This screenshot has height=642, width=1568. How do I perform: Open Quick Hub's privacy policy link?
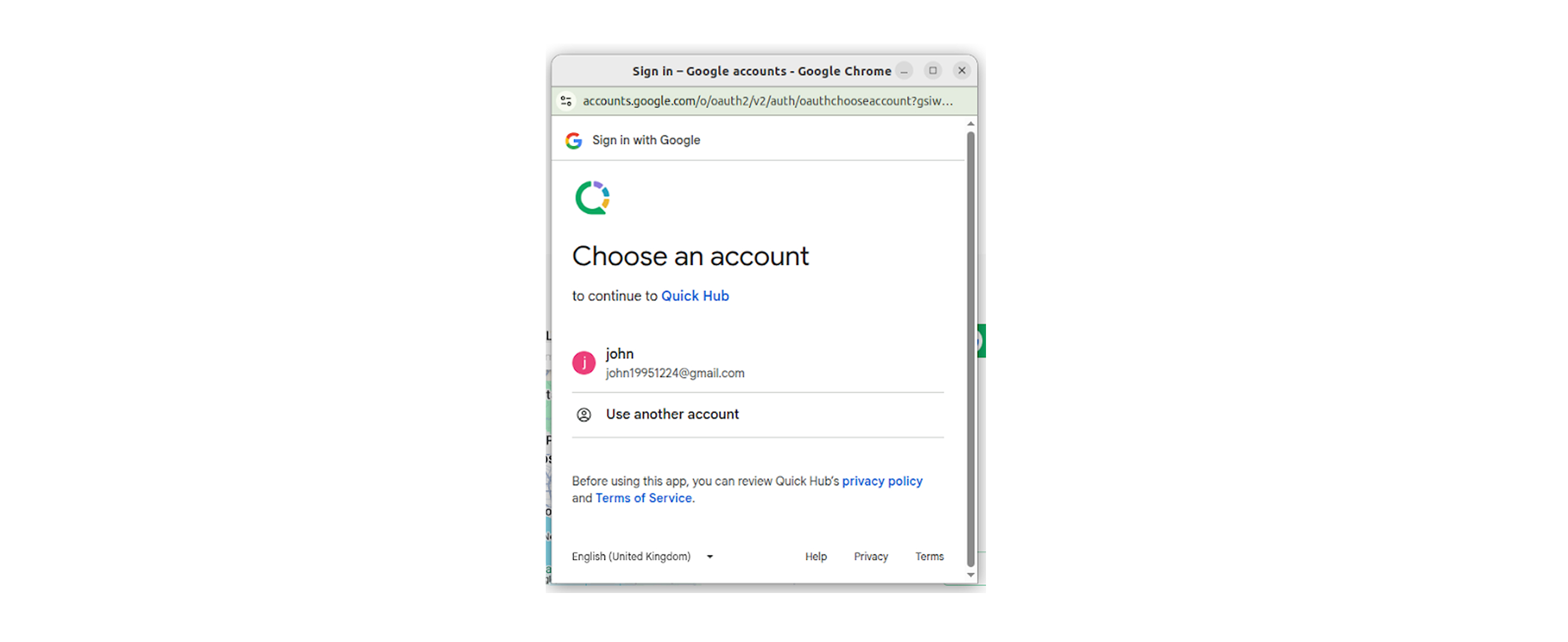tap(882, 481)
